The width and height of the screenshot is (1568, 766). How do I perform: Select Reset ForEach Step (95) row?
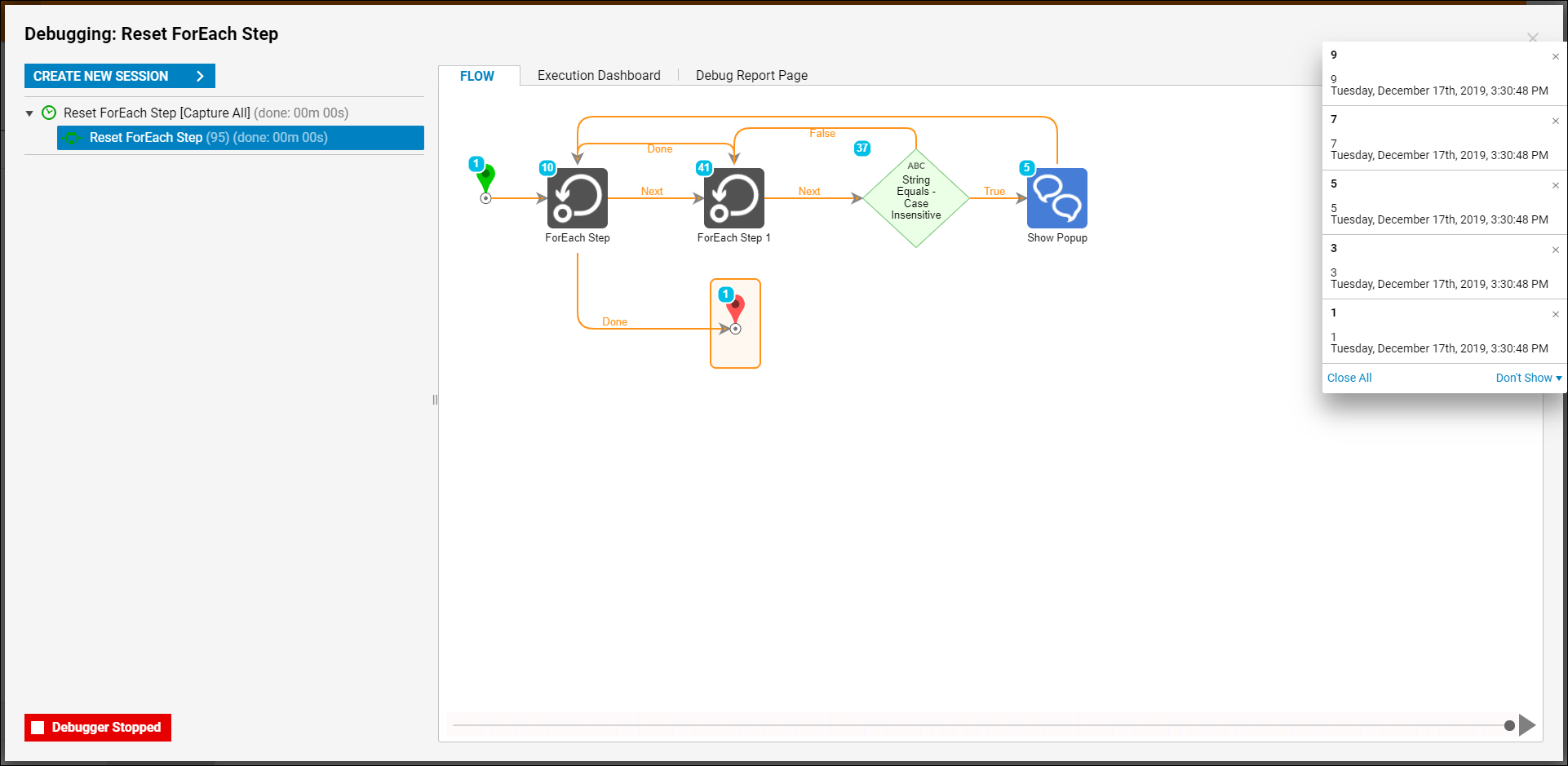[x=241, y=138]
